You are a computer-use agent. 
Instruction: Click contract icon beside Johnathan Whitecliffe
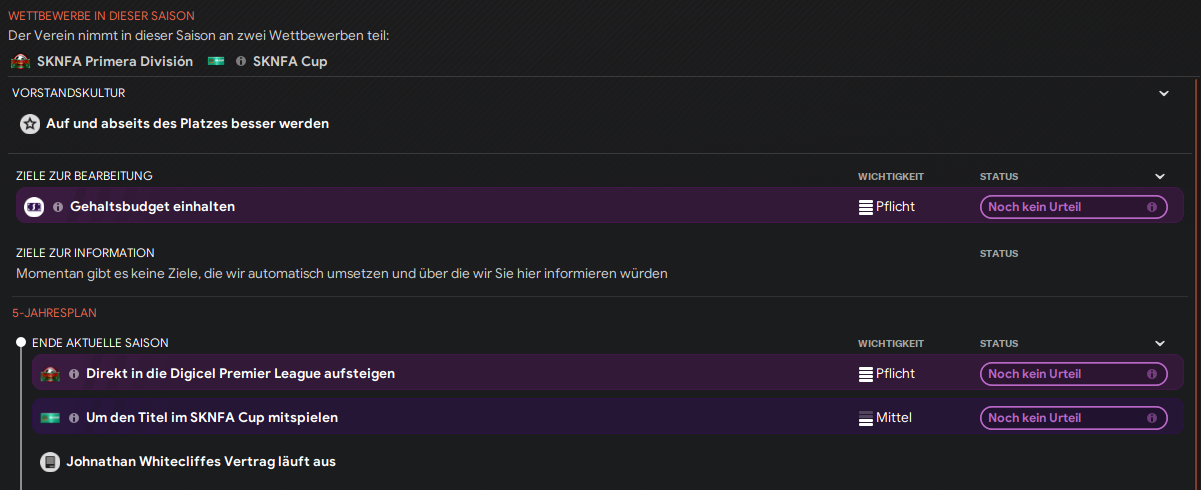point(50,462)
